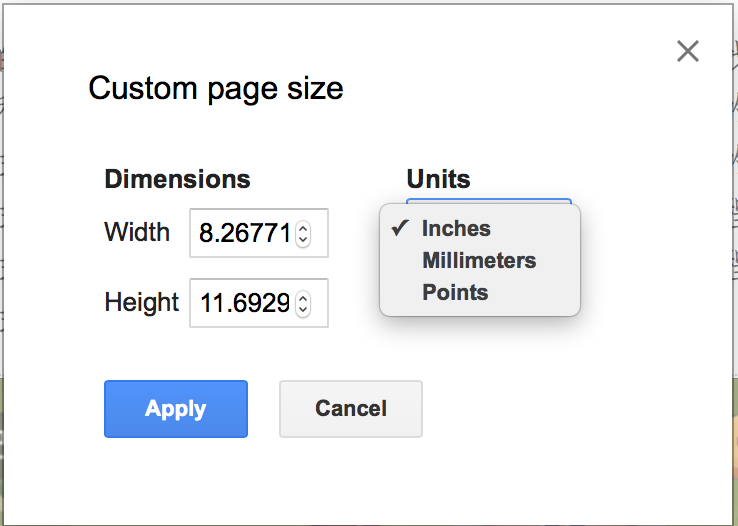
Task: Apply the custom page size
Action: click(x=176, y=408)
